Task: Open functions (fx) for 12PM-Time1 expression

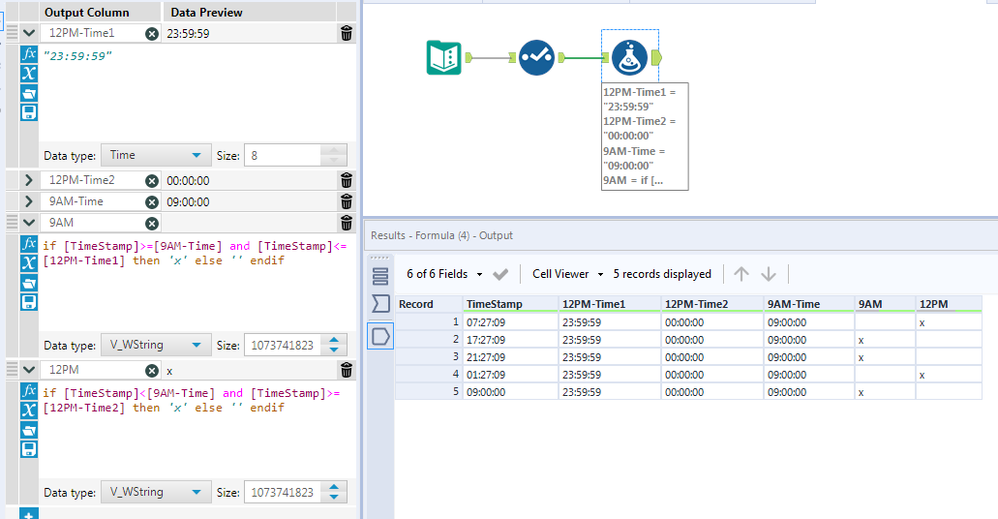Action: tap(29, 55)
